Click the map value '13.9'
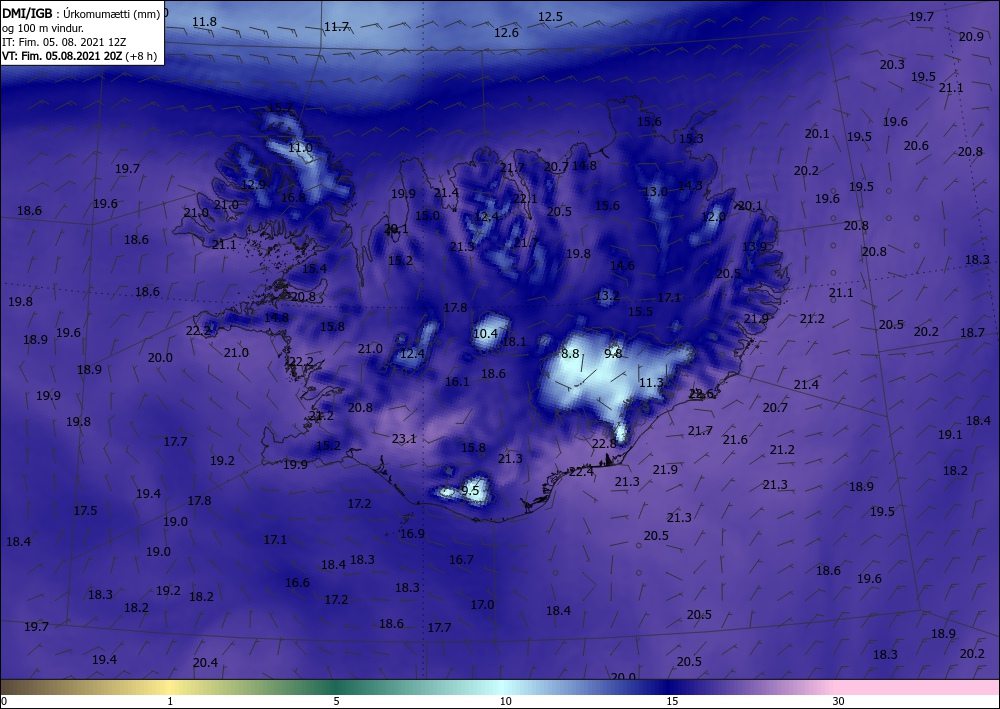 (754, 247)
